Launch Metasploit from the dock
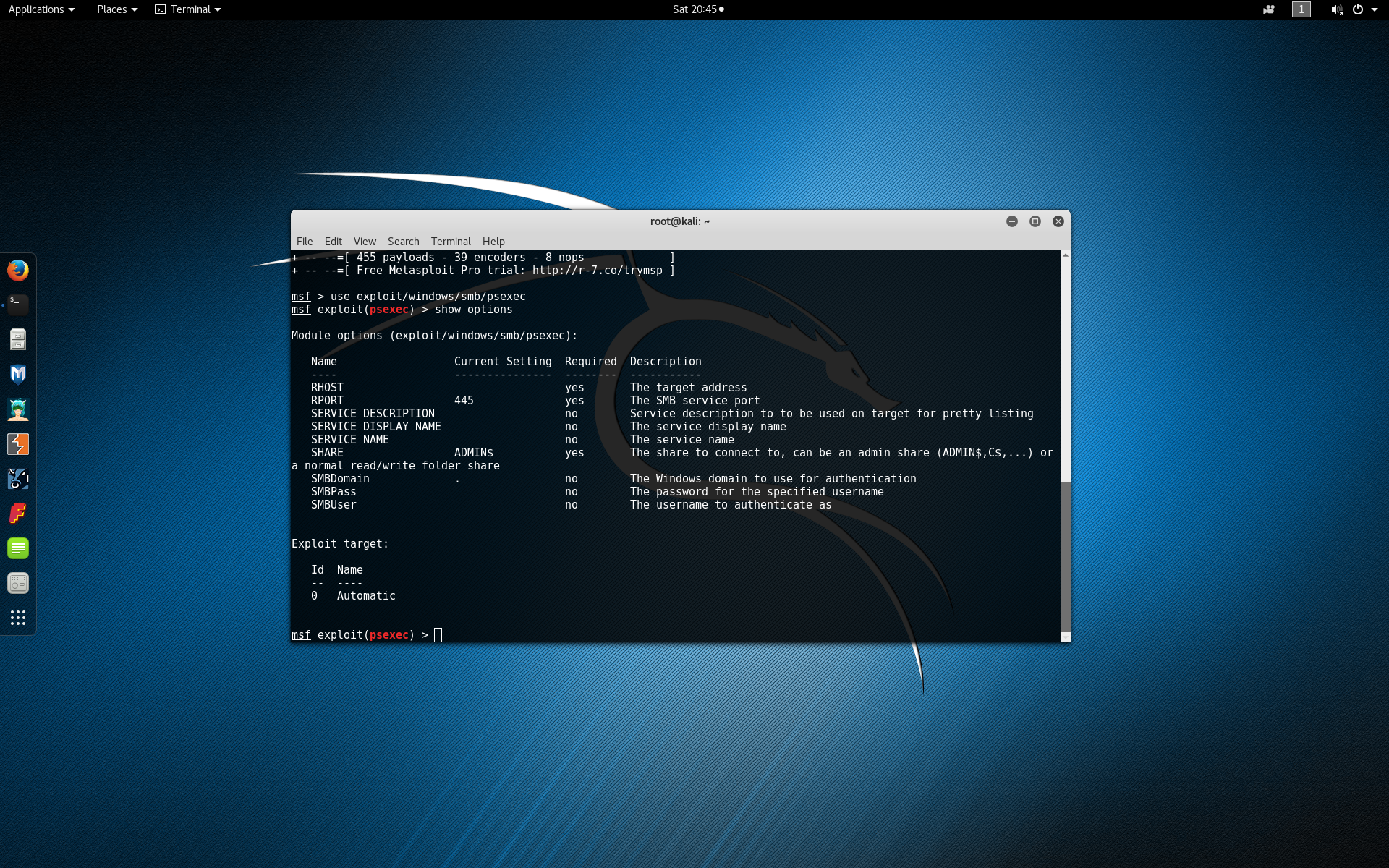Screen dimensions: 1389x868 coord(18,374)
